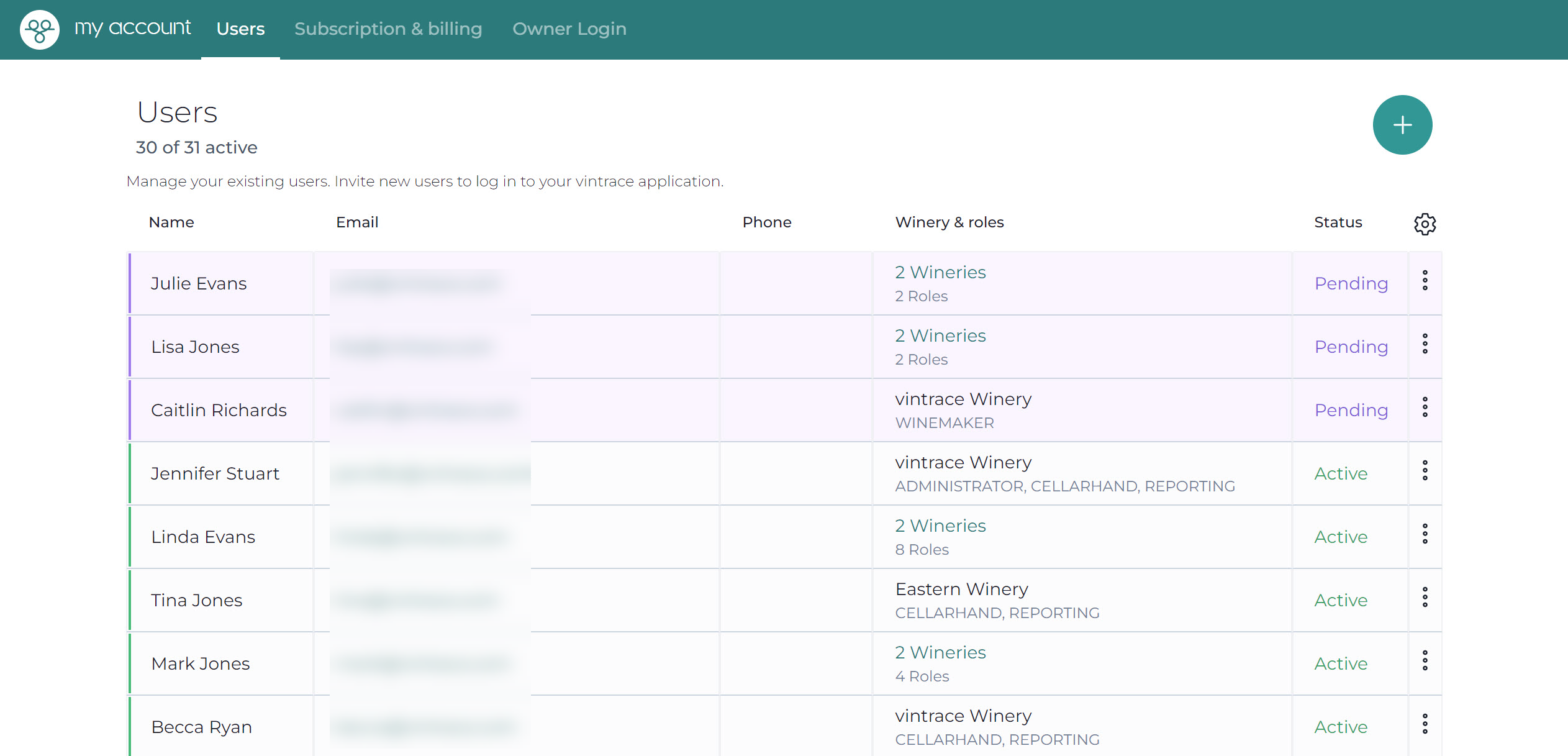Viewport: 1568px width, 756px height.
Task: Click the 8 Roles text for Linda Evans
Action: (x=922, y=550)
